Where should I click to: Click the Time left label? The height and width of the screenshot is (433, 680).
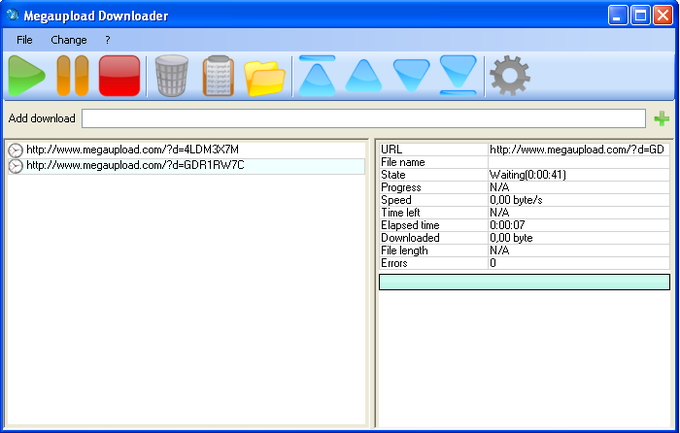(x=400, y=213)
